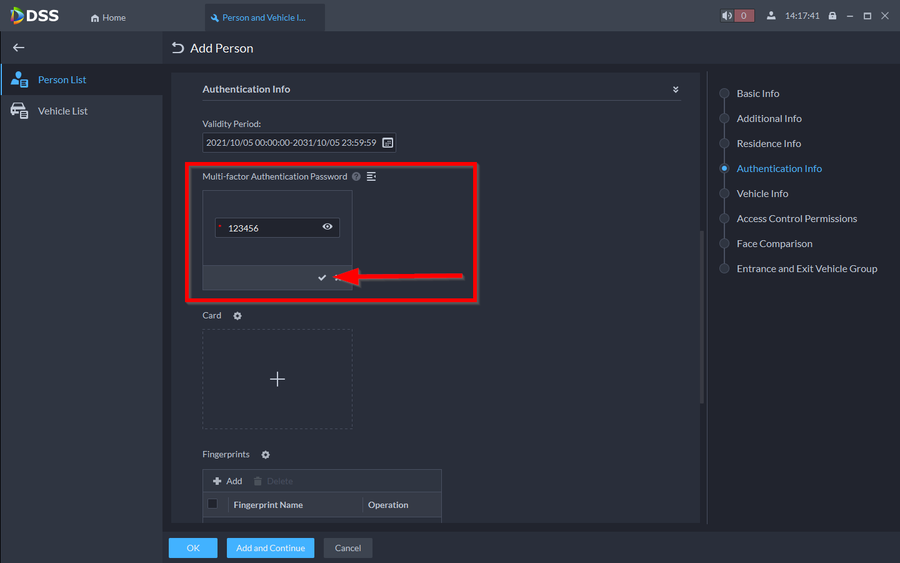Jump to Residence Info step
The width and height of the screenshot is (900, 563).
coord(769,143)
